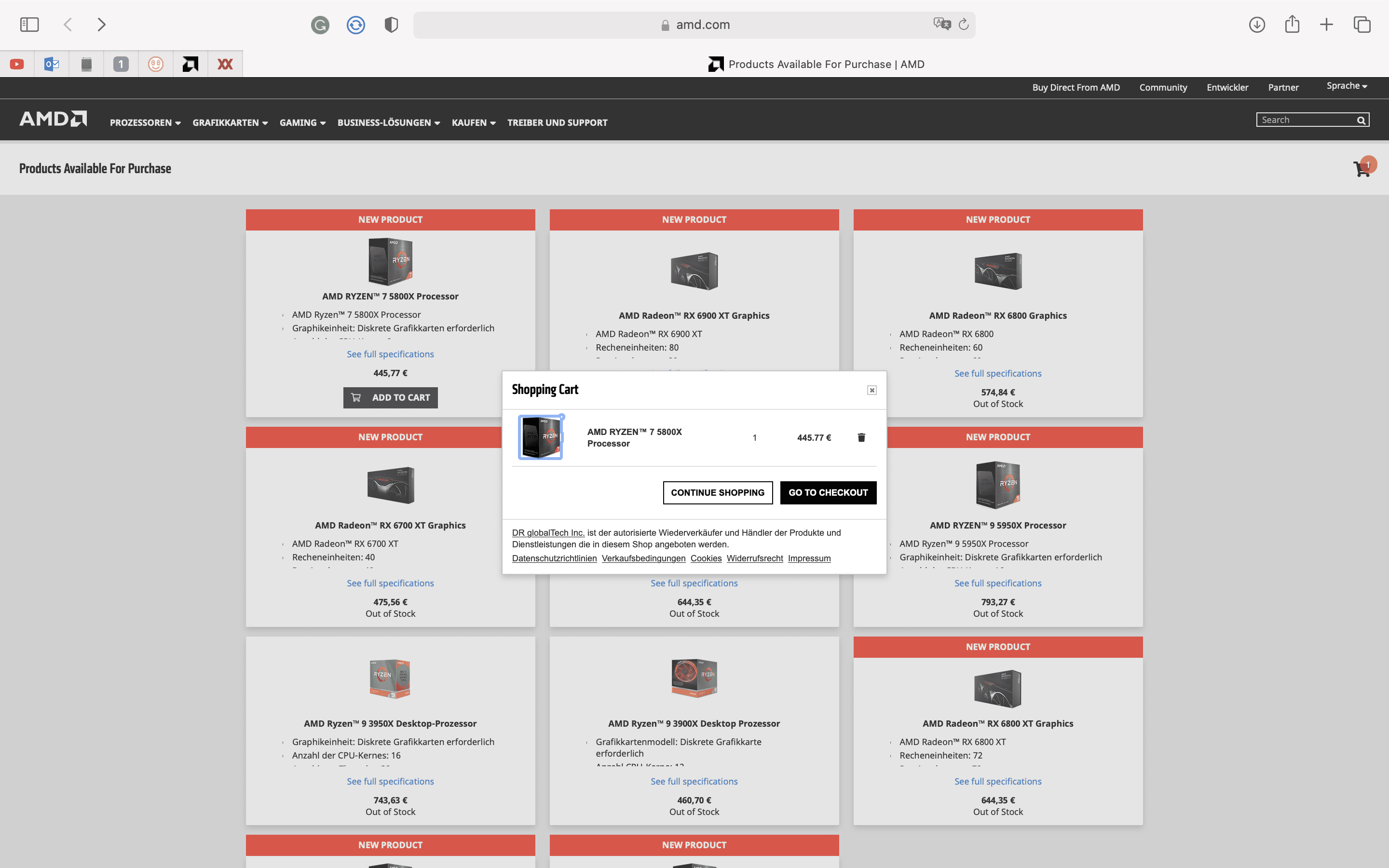The height and width of the screenshot is (868, 1389).
Task: Open Cookies link in cart popup
Action: [706, 558]
